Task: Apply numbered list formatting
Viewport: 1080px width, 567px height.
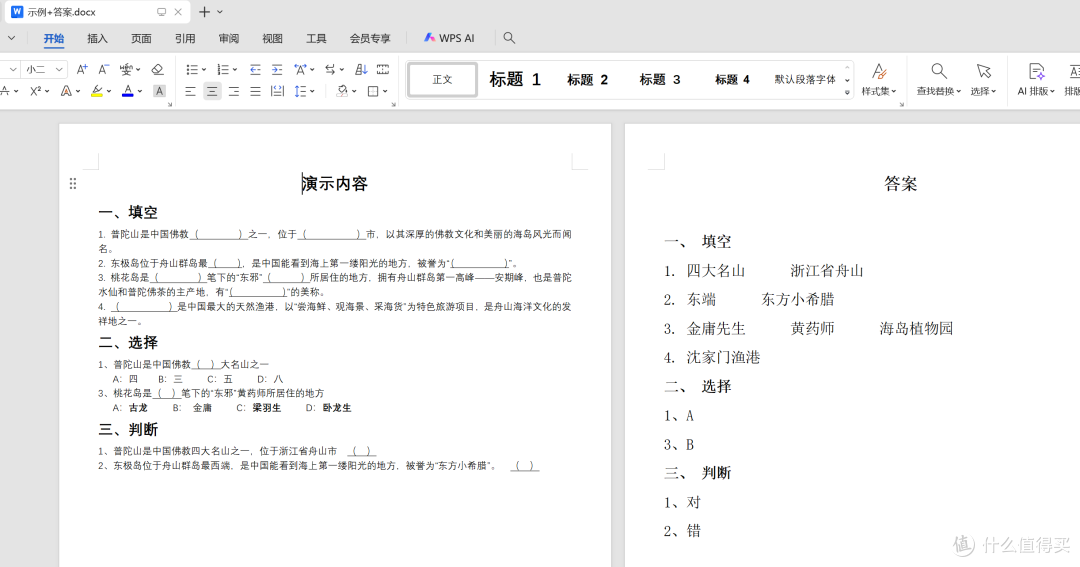Action: pos(222,70)
